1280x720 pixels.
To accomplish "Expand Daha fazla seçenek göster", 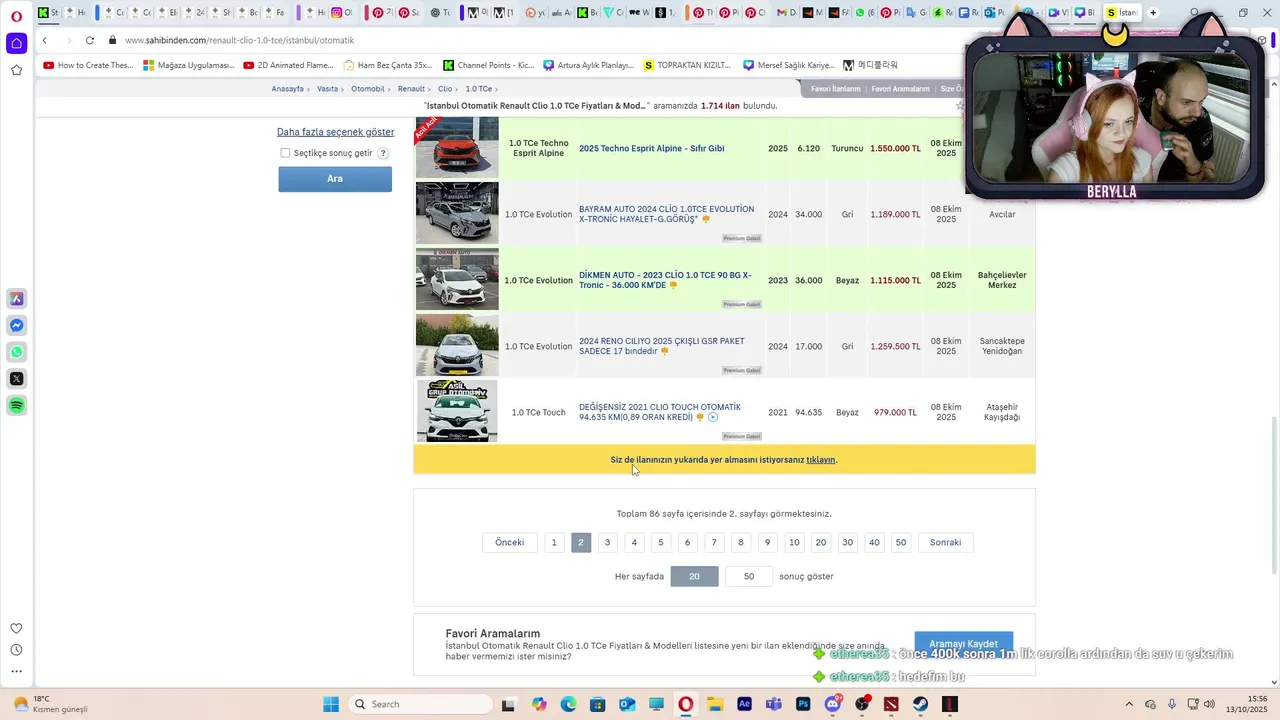I will coord(335,132).
